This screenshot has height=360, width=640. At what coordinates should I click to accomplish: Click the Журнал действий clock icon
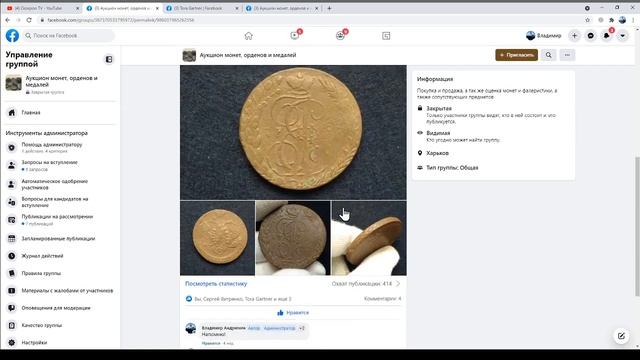pyautogui.click(x=12, y=256)
